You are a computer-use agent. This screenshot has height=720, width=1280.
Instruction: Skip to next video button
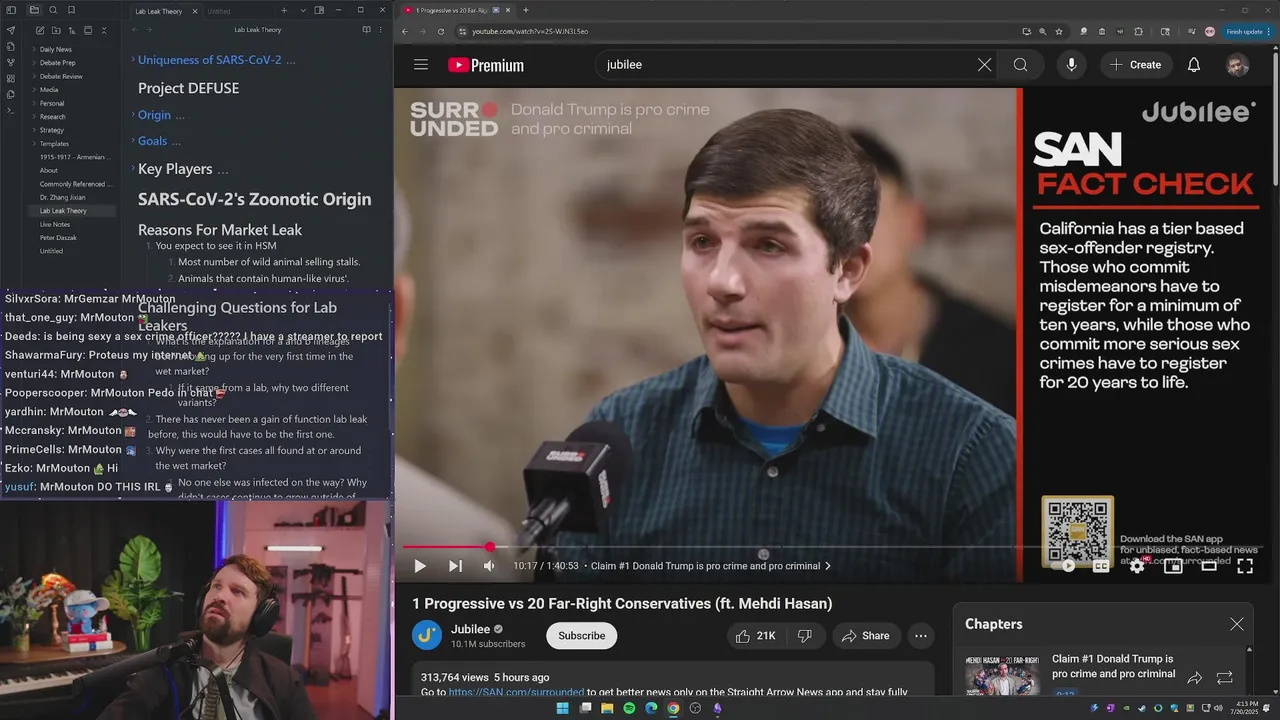click(x=455, y=566)
